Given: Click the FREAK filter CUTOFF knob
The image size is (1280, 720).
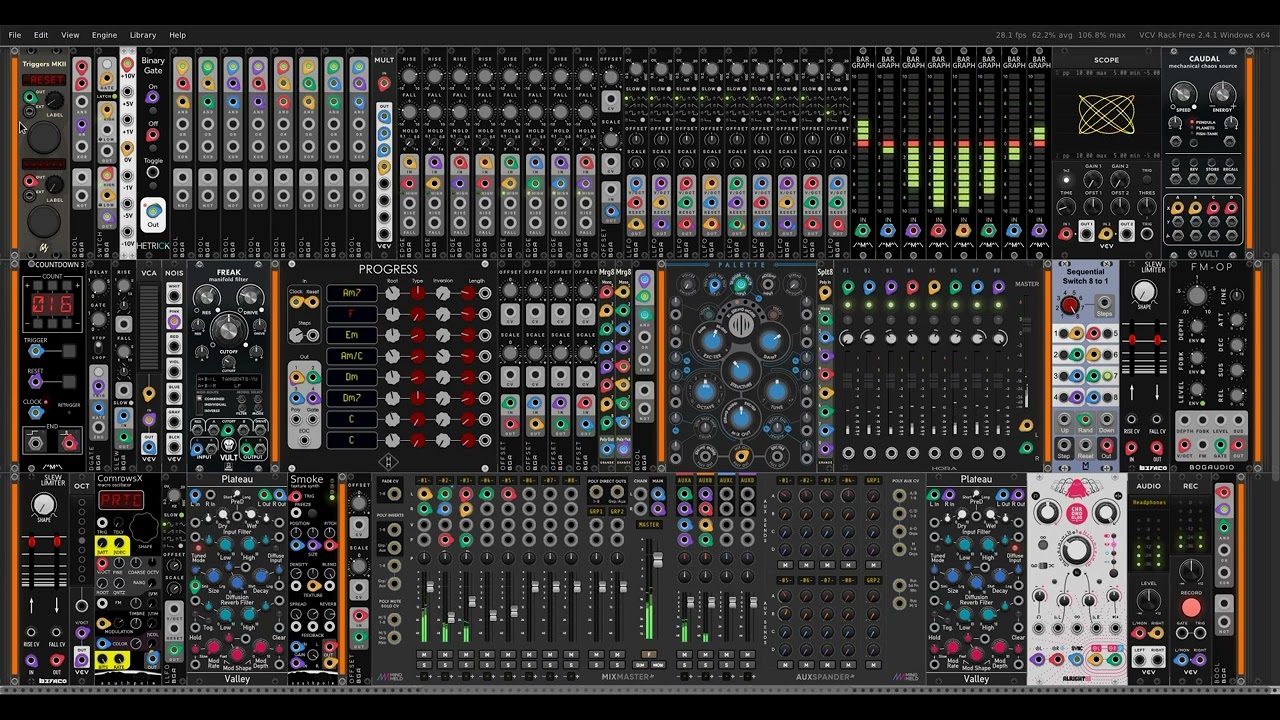Looking at the screenshot, I should 228,330.
